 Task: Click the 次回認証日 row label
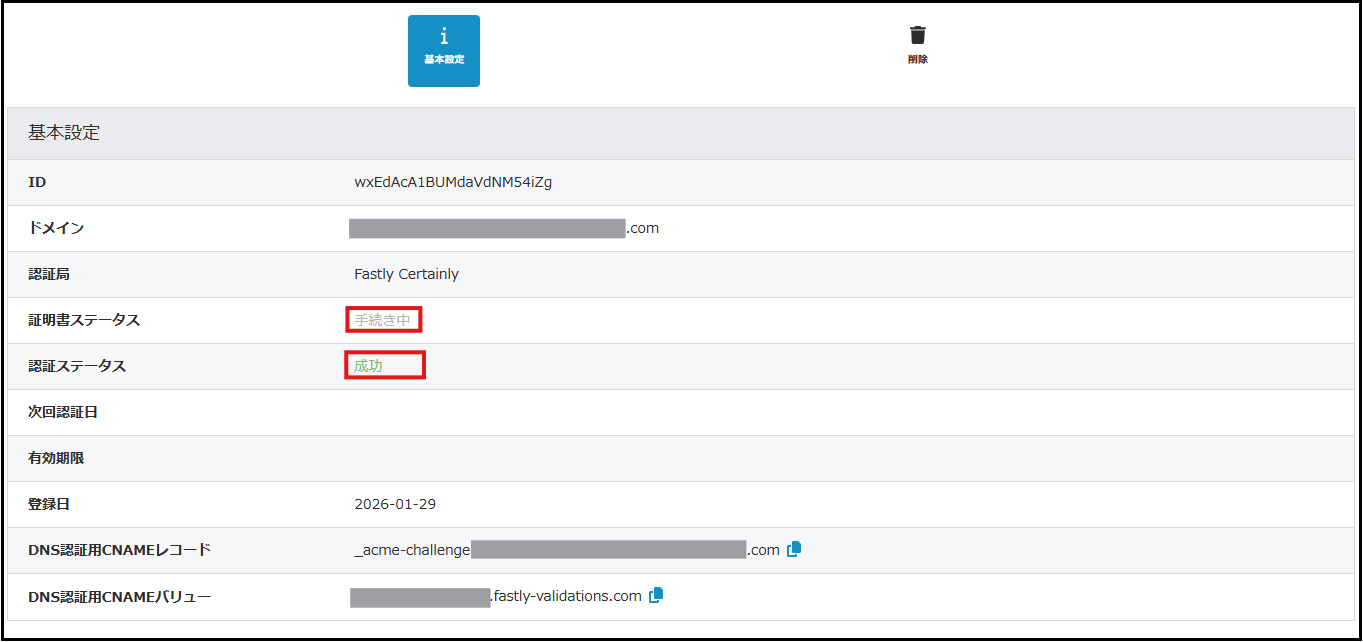(63, 412)
